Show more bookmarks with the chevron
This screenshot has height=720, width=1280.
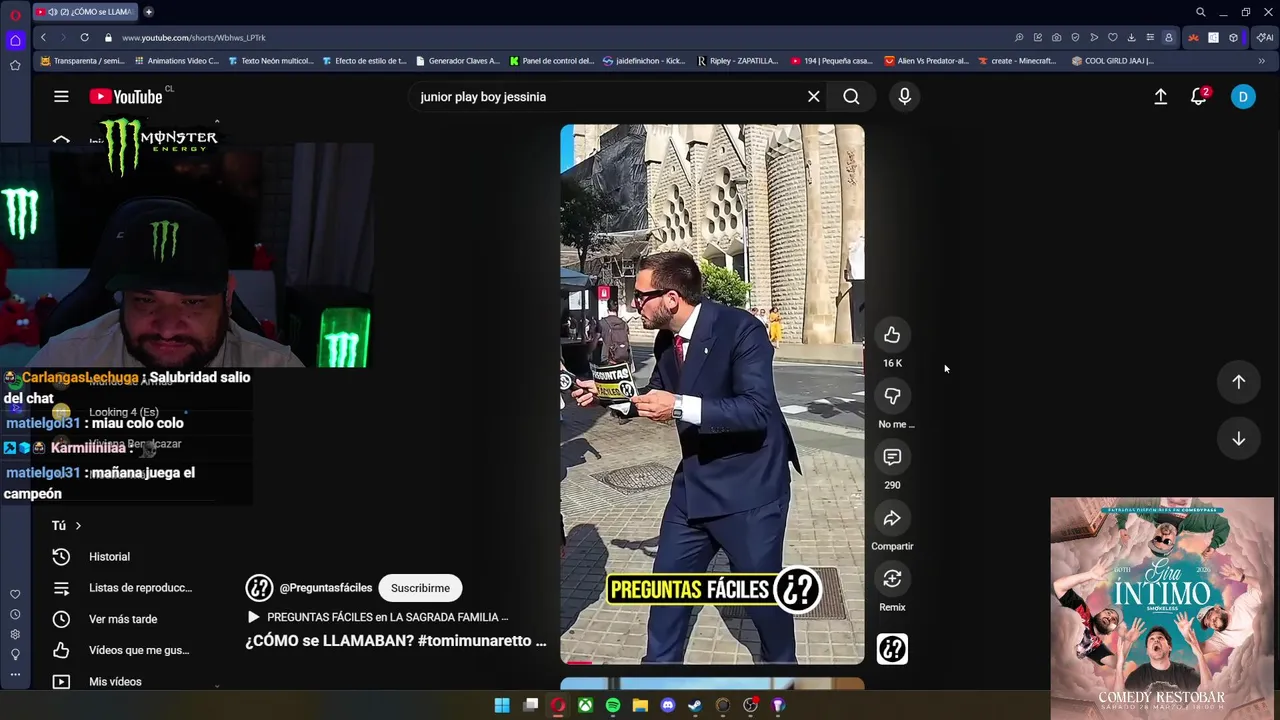tap(1261, 61)
